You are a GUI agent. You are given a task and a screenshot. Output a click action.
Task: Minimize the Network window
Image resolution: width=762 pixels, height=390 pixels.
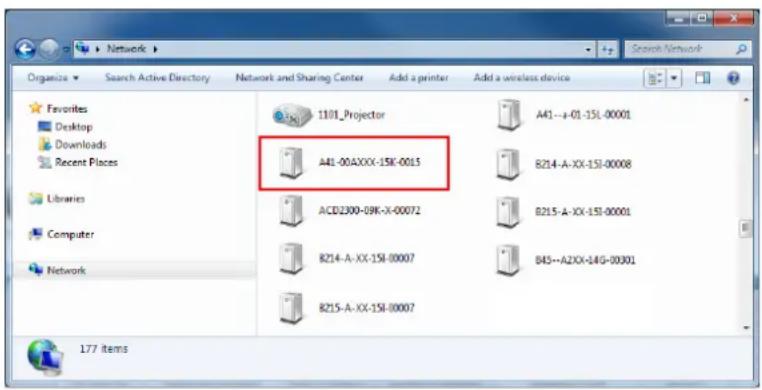click(x=679, y=19)
